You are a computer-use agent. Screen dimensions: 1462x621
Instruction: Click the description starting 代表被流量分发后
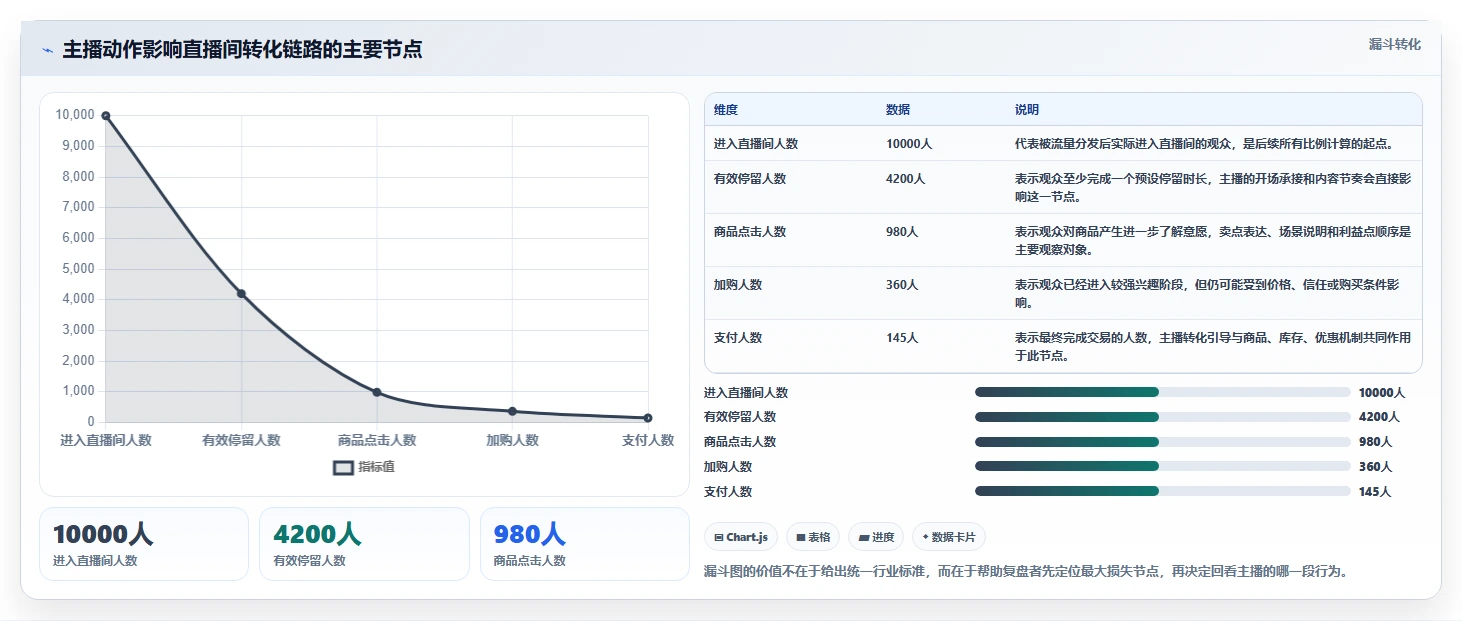tap(1204, 144)
